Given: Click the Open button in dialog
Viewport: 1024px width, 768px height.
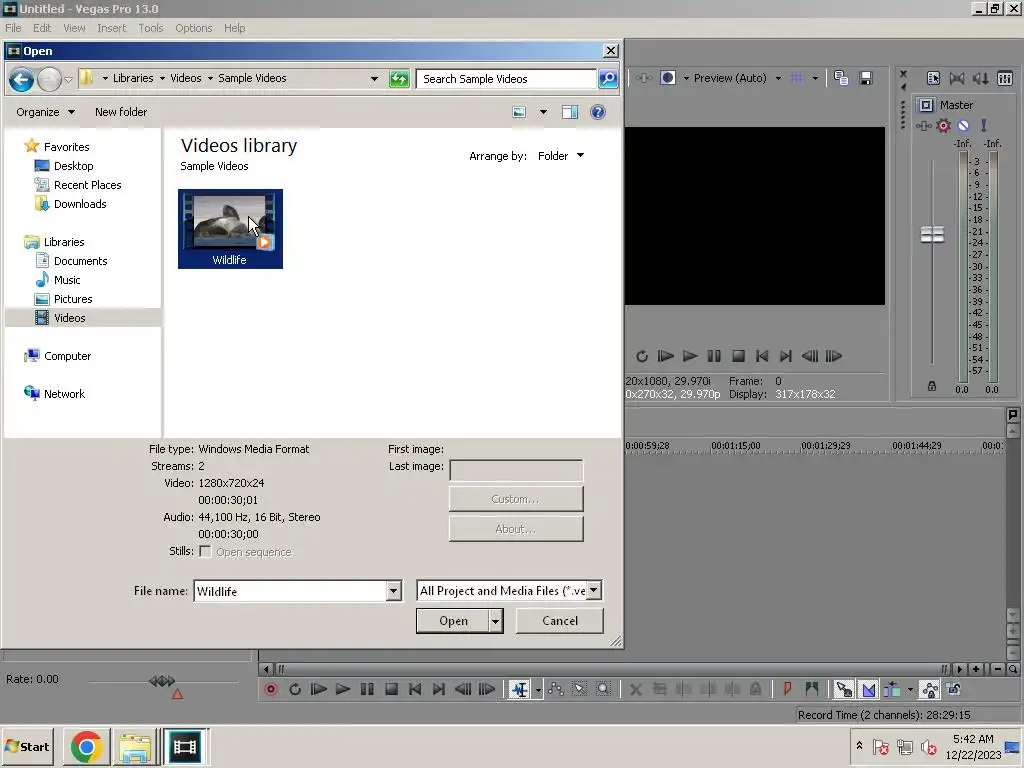Looking at the screenshot, I should pyautogui.click(x=453, y=621).
